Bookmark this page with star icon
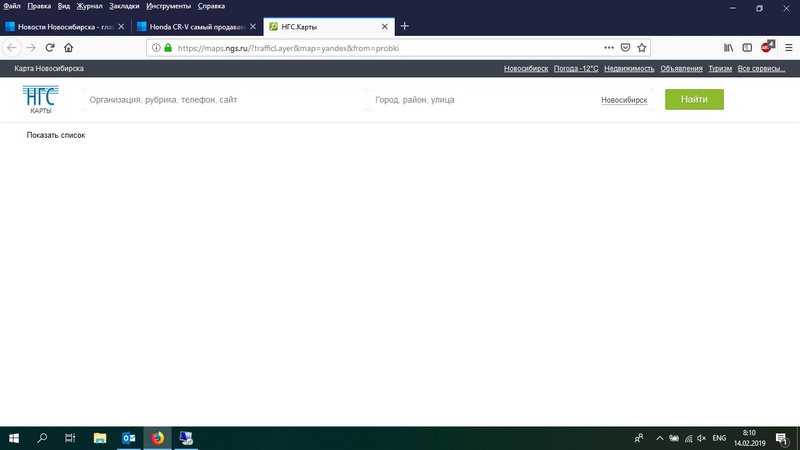 (x=642, y=47)
